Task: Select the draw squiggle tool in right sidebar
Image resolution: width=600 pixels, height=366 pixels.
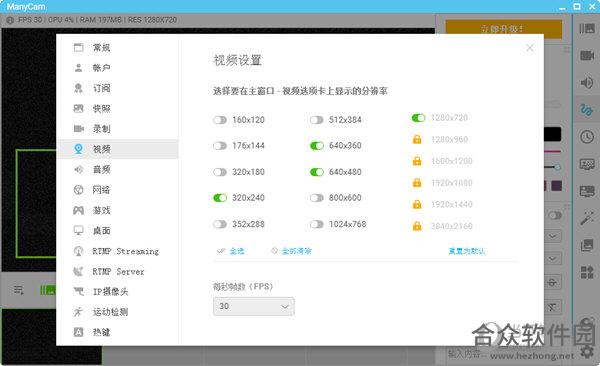Action: point(587,110)
